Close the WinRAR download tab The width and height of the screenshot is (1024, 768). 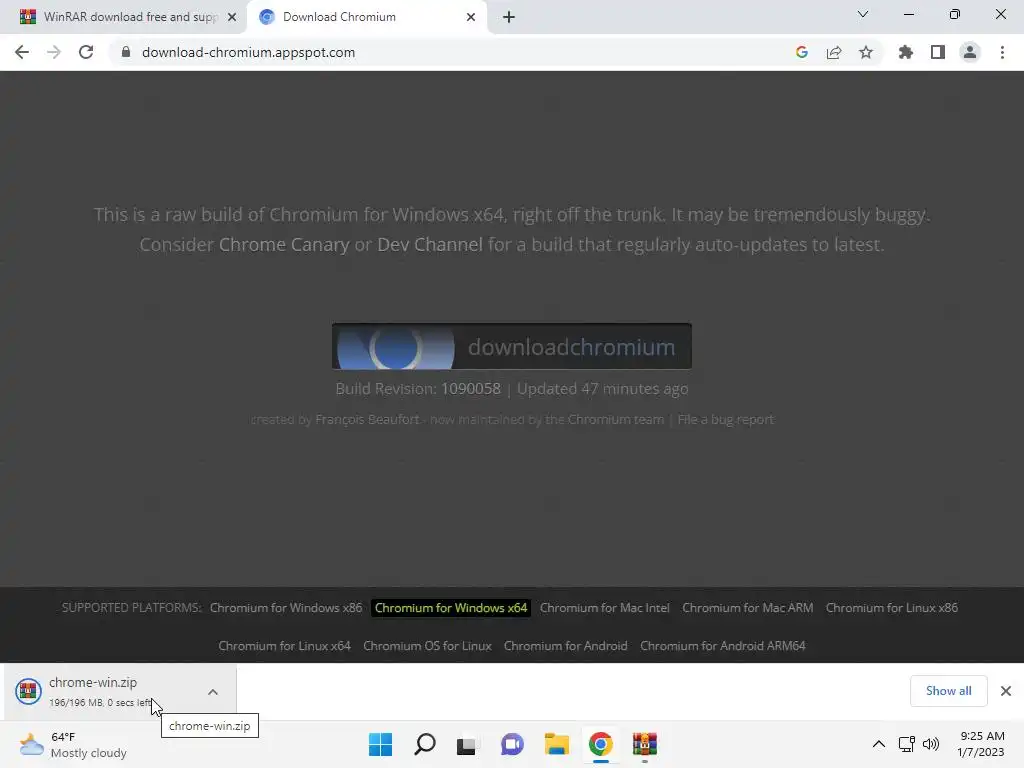232,17
